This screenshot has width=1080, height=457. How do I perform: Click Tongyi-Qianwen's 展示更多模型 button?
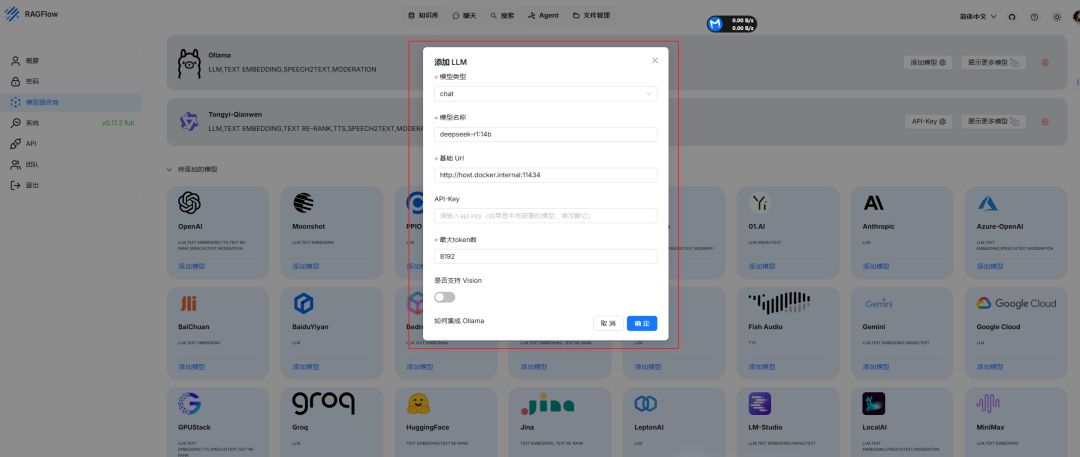pos(993,121)
